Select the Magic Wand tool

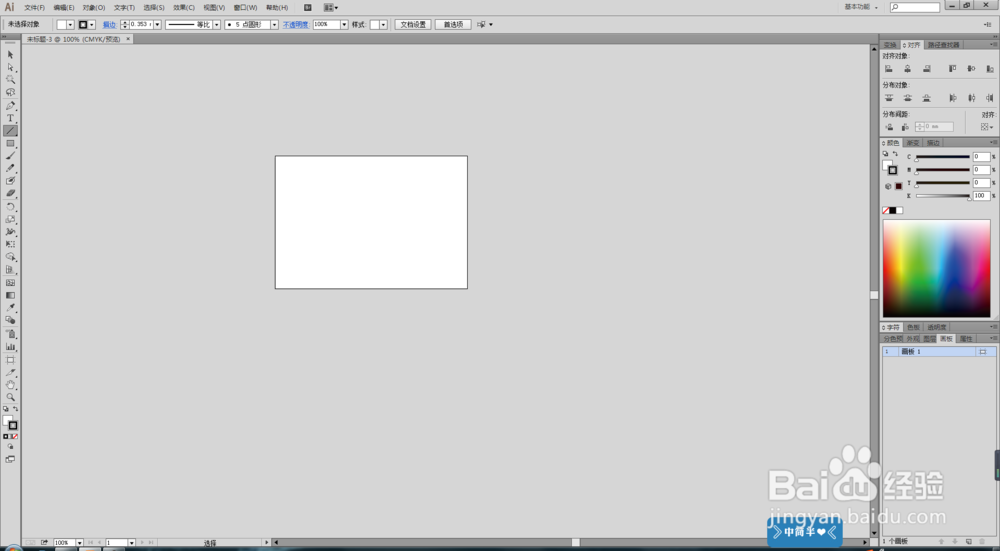pos(10,80)
